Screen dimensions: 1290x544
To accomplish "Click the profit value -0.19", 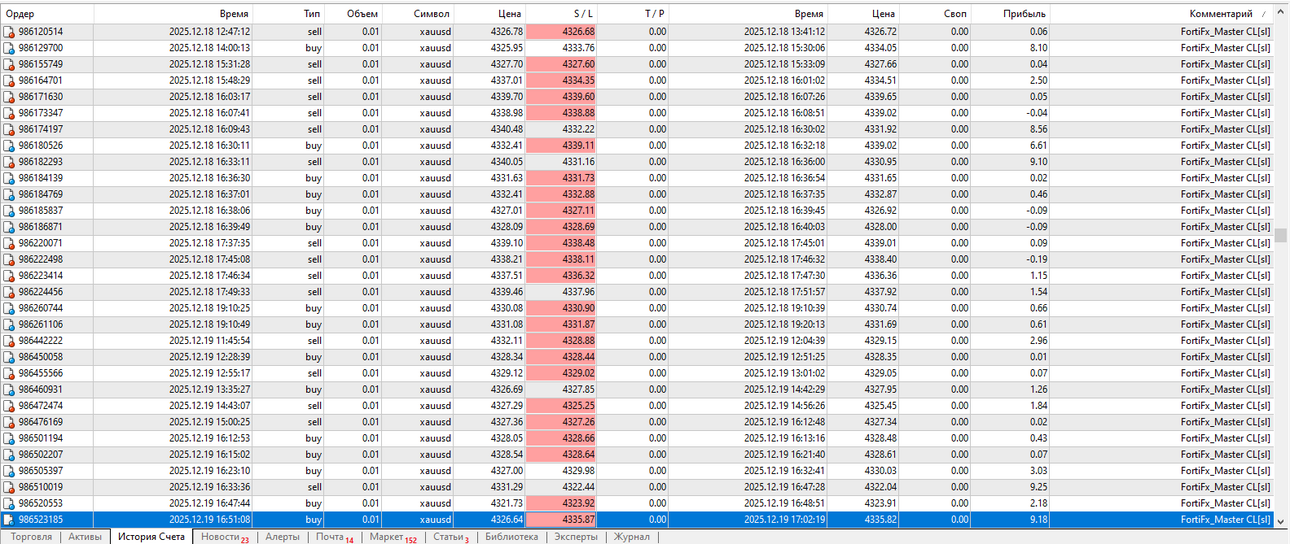I will (1035, 259).
